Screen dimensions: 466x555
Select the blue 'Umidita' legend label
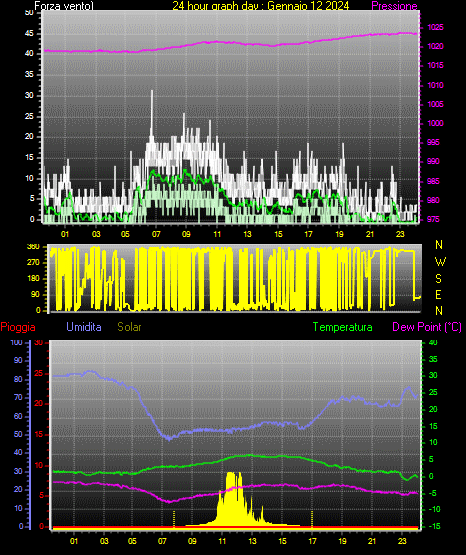pos(84,327)
